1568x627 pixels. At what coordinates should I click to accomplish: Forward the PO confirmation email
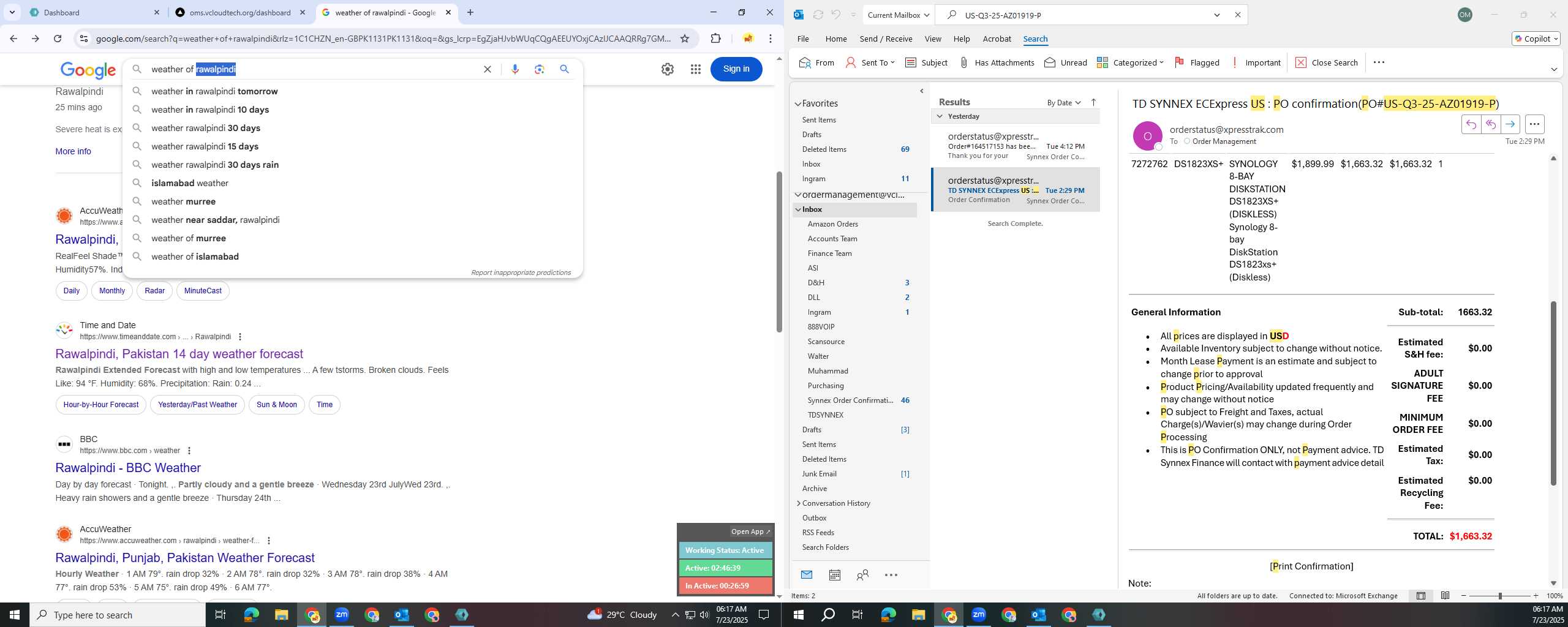(x=1510, y=124)
